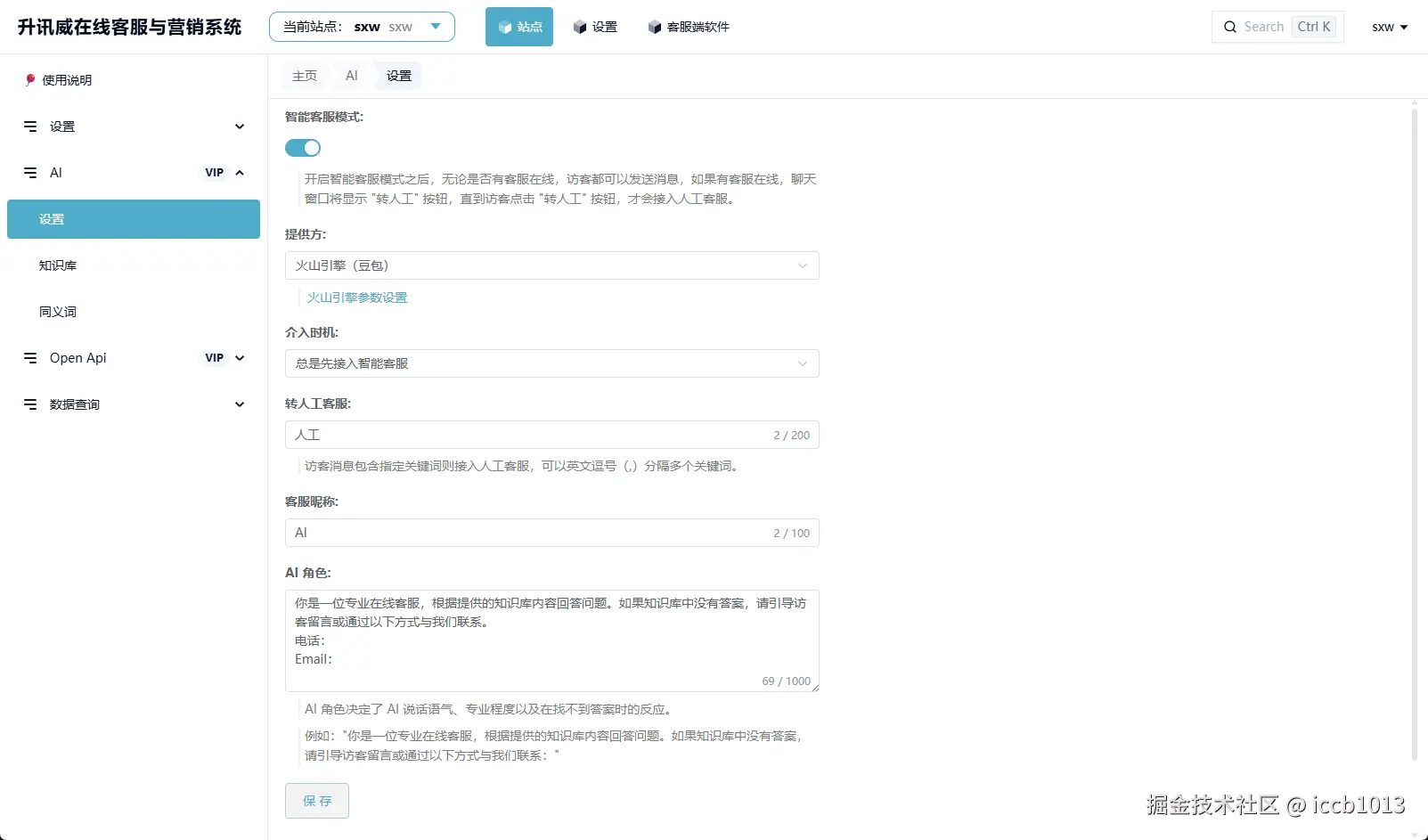The height and width of the screenshot is (840, 1428).
Task: Click the 转人工客服 input field
Action: [x=552, y=435]
